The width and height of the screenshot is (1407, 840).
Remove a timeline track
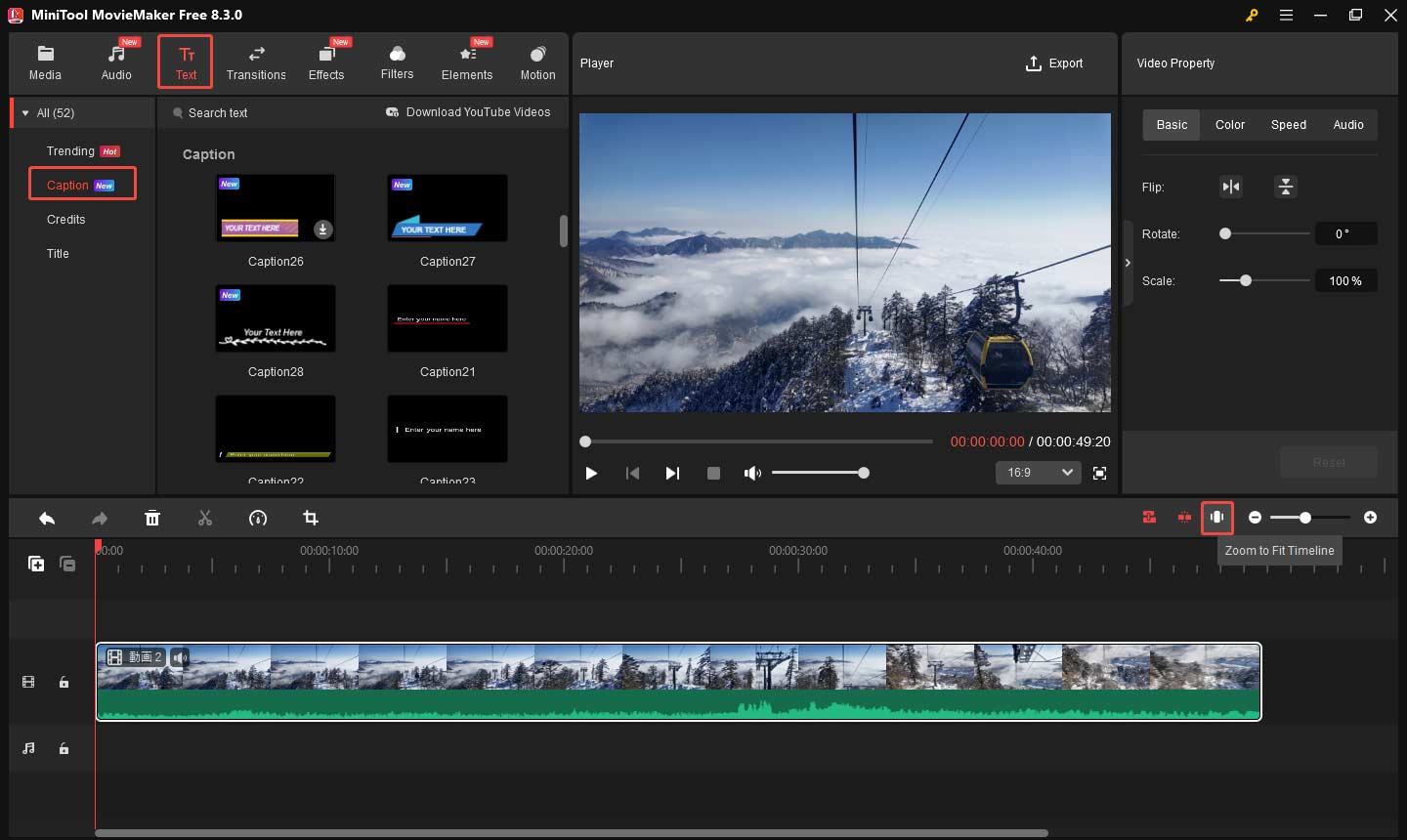pyautogui.click(x=67, y=564)
